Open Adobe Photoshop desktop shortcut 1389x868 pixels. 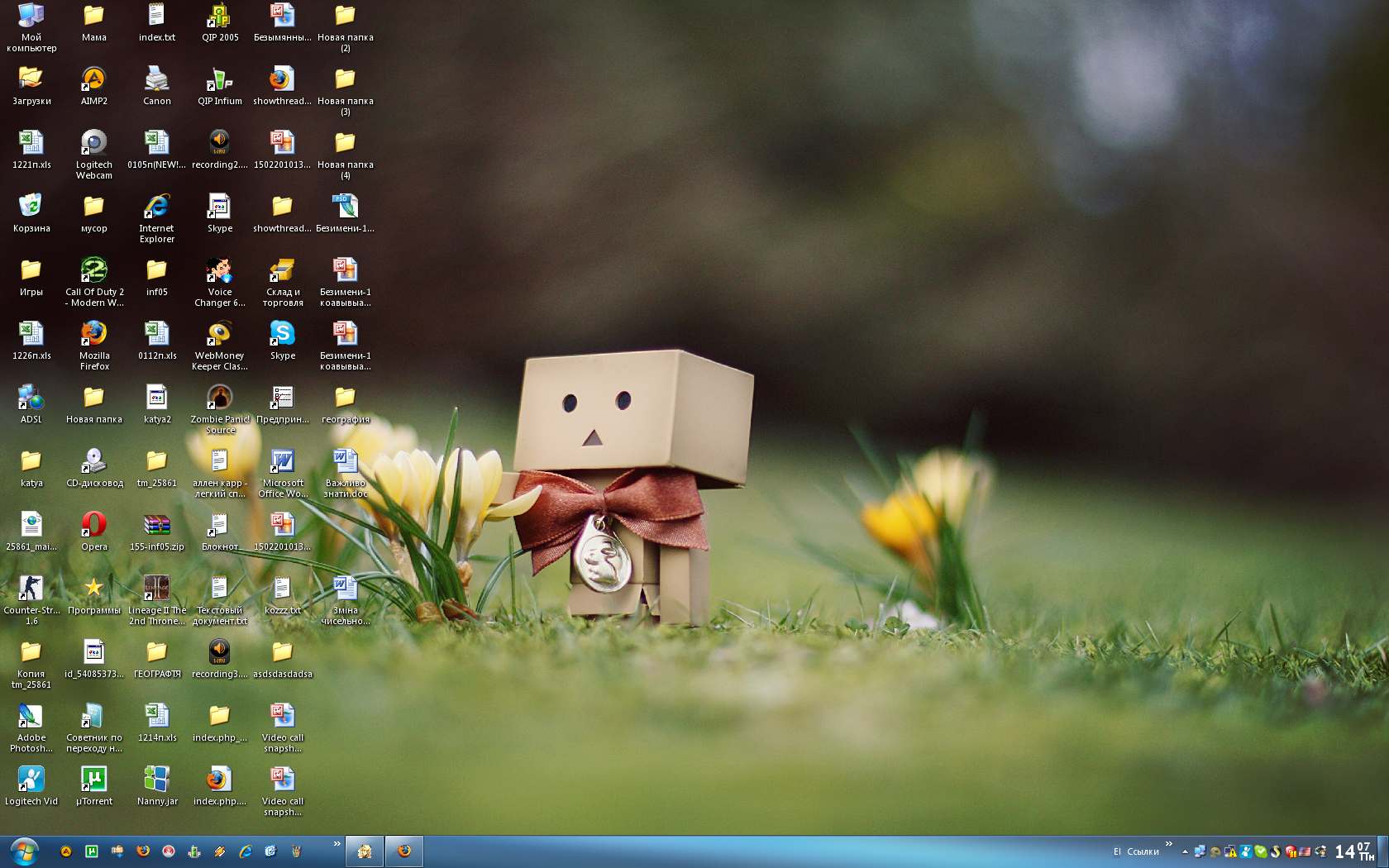tap(31, 716)
